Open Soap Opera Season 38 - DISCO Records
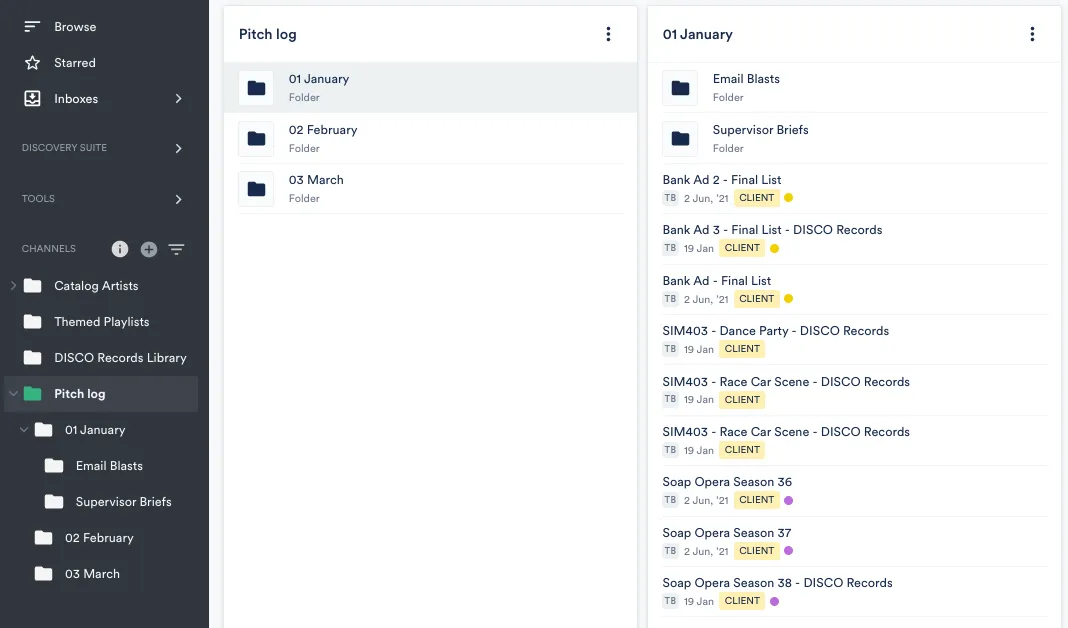This screenshot has height=628, width=1068. [x=776, y=582]
